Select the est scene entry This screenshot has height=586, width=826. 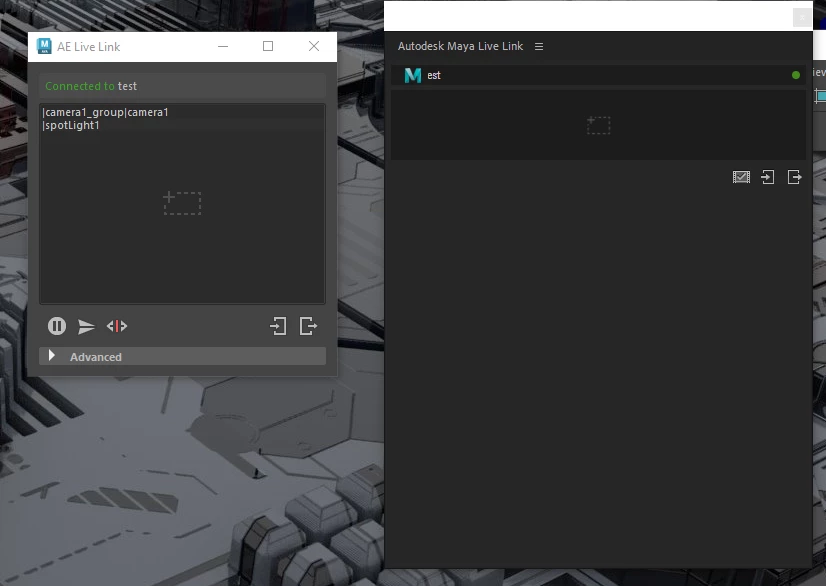598,75
